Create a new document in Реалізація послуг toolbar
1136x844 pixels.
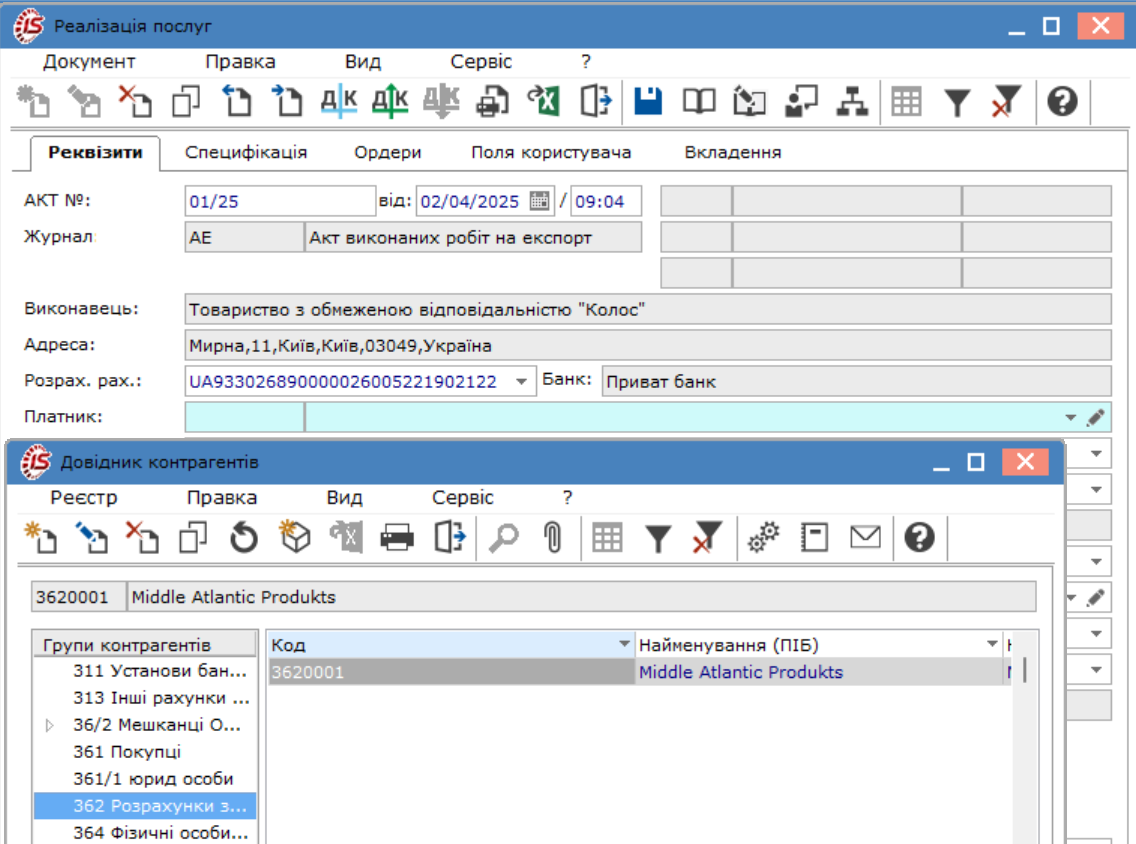click(x=33, y=101)
